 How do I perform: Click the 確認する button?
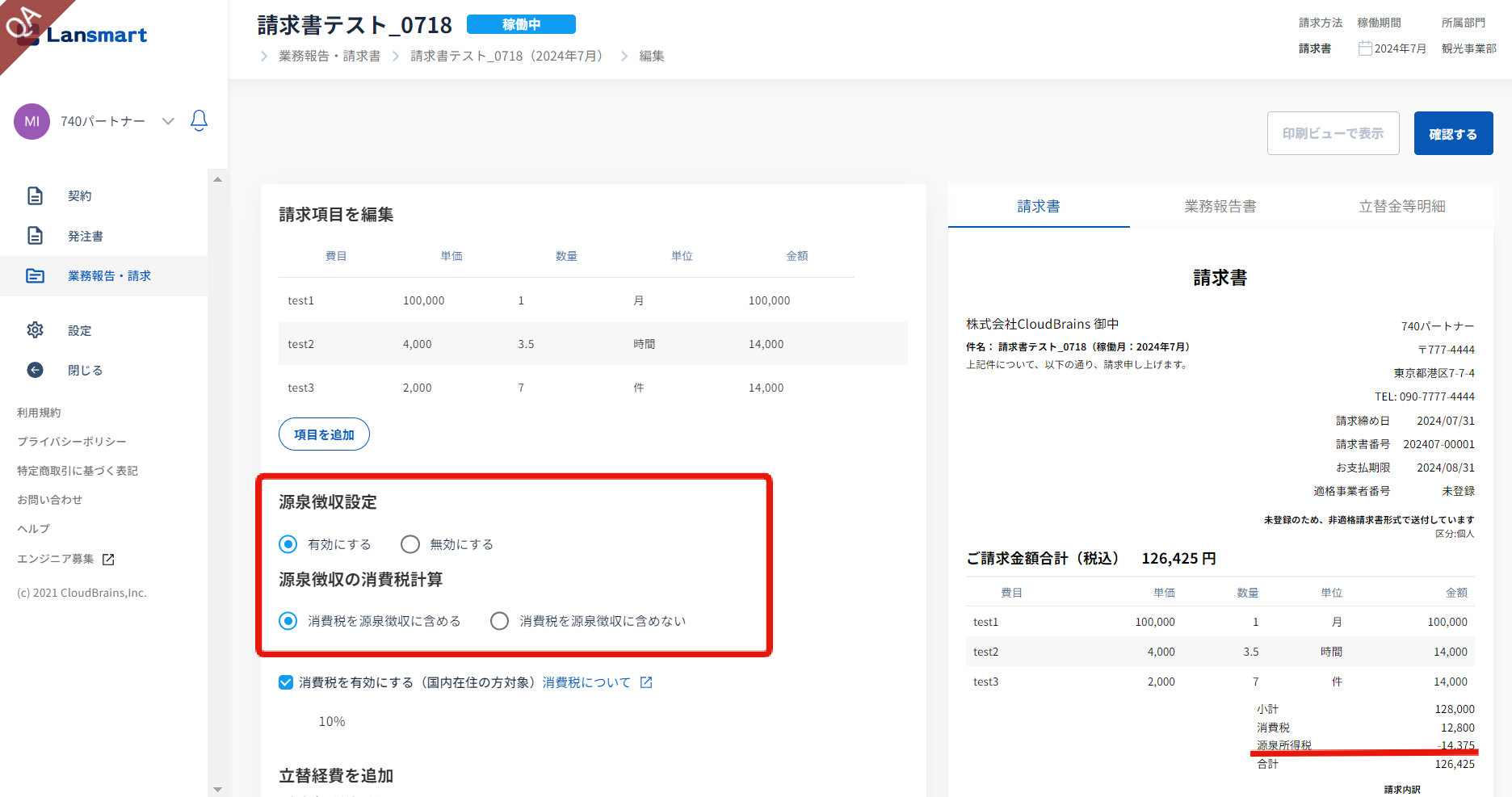pyautogui.click(x=1452, y=134)
